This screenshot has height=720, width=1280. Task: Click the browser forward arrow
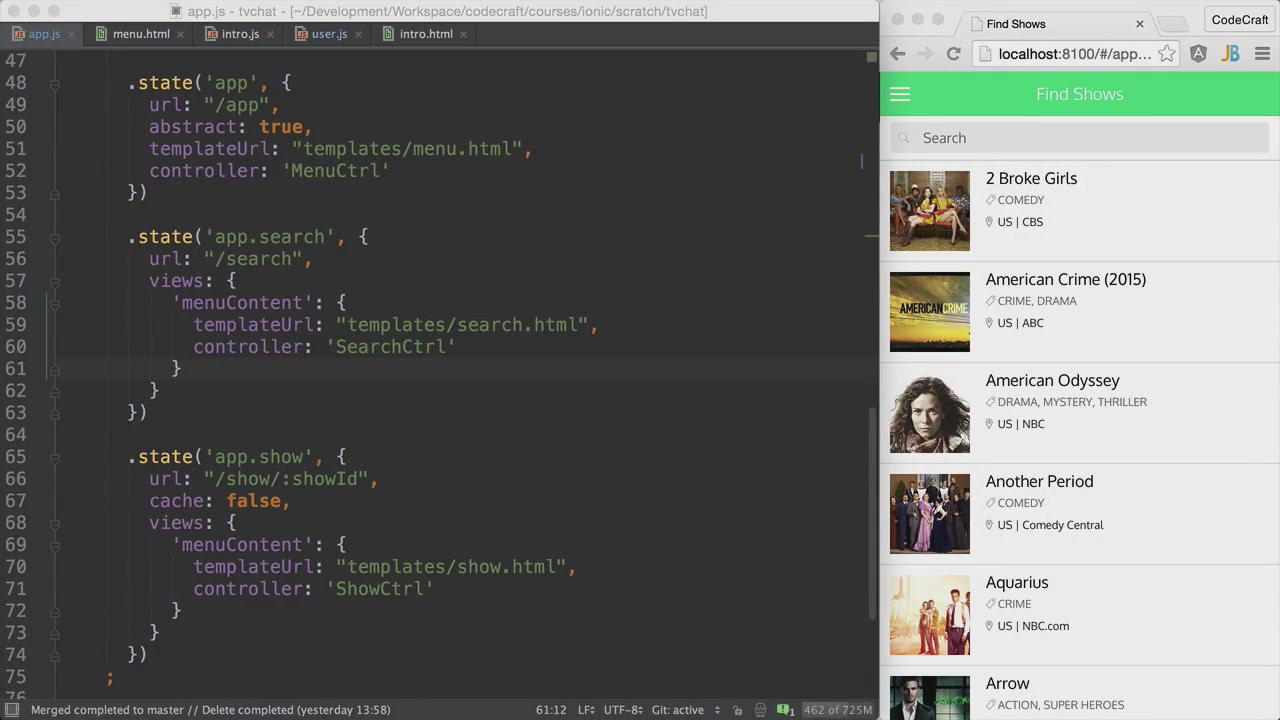pyautogui.click(x=925, y=54)
